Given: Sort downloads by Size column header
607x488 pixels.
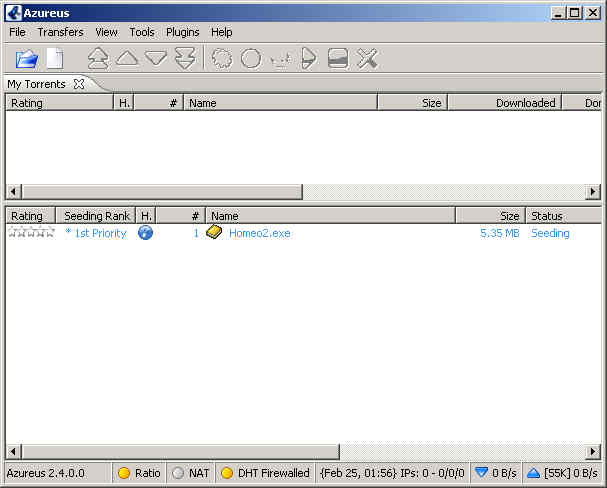Looking at the screenshot, I should coord(413,103).
